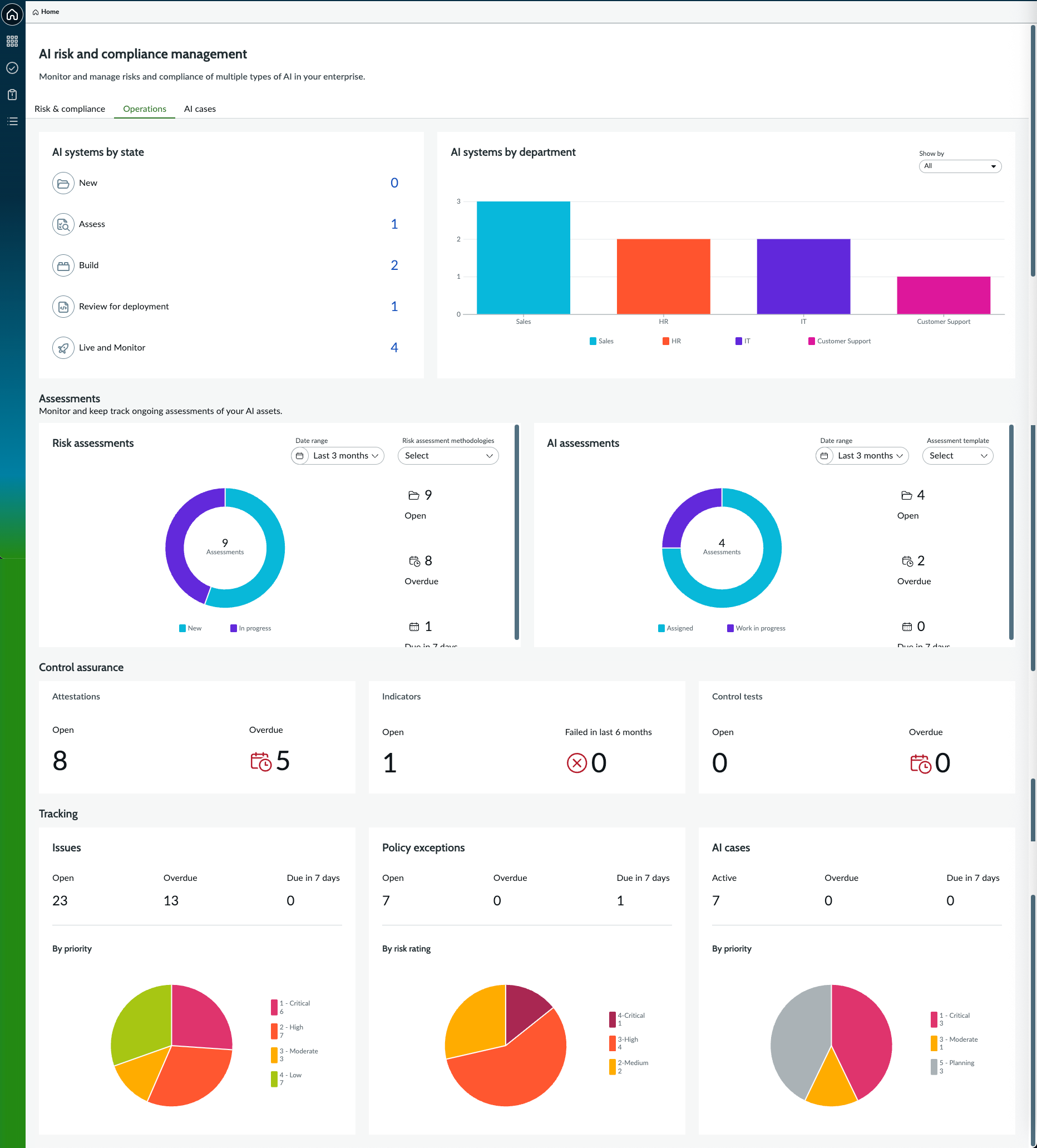Open the clipboard icon in sidebar
The width and height of the screenshot is (1037, 1148).
point(13,95)
